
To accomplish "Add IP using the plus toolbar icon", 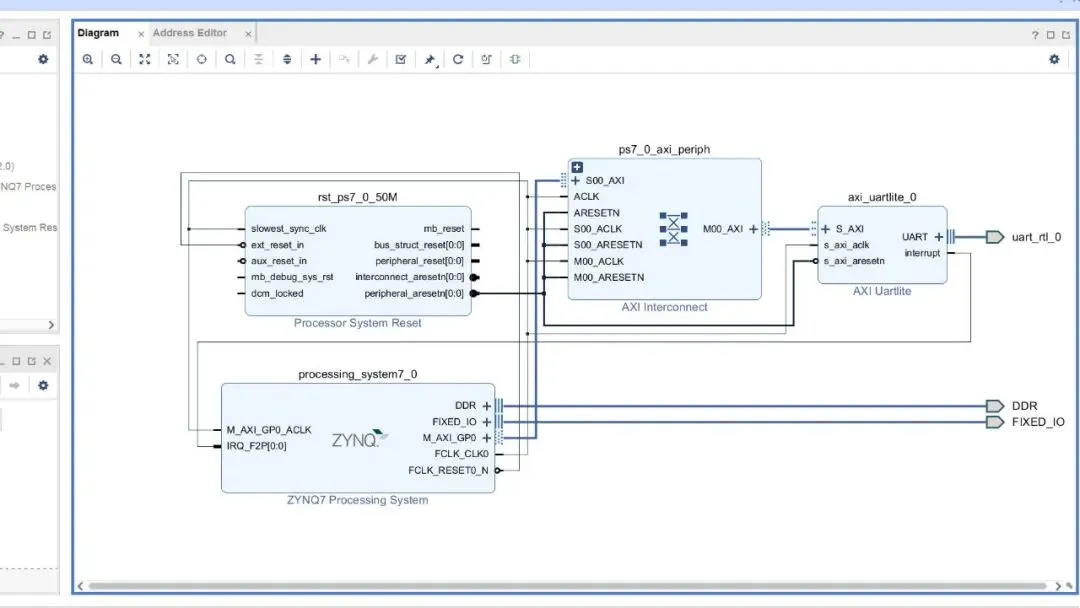I will pyautogui.click(x=315, y=59).
